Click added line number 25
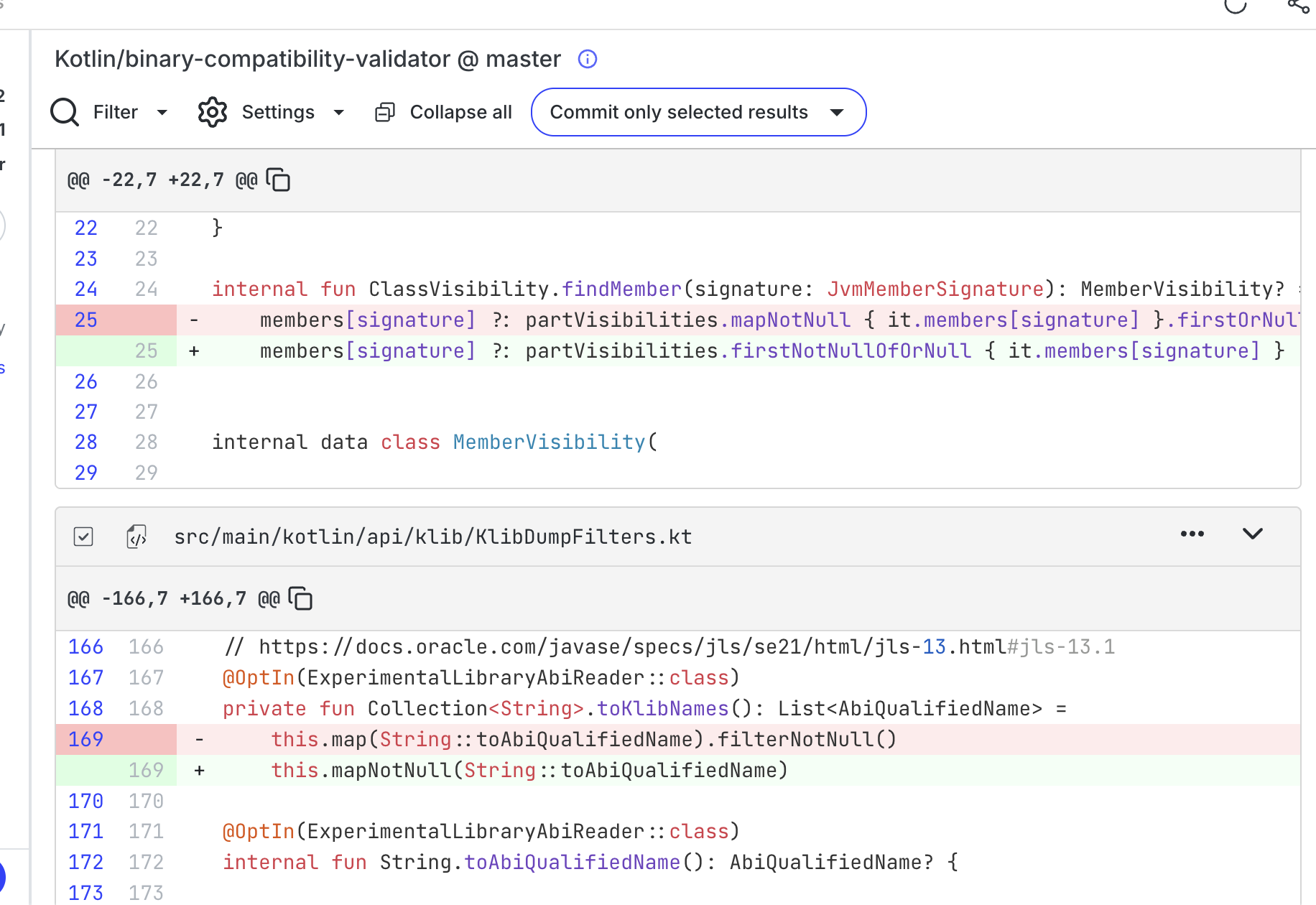 click(147, 351)
